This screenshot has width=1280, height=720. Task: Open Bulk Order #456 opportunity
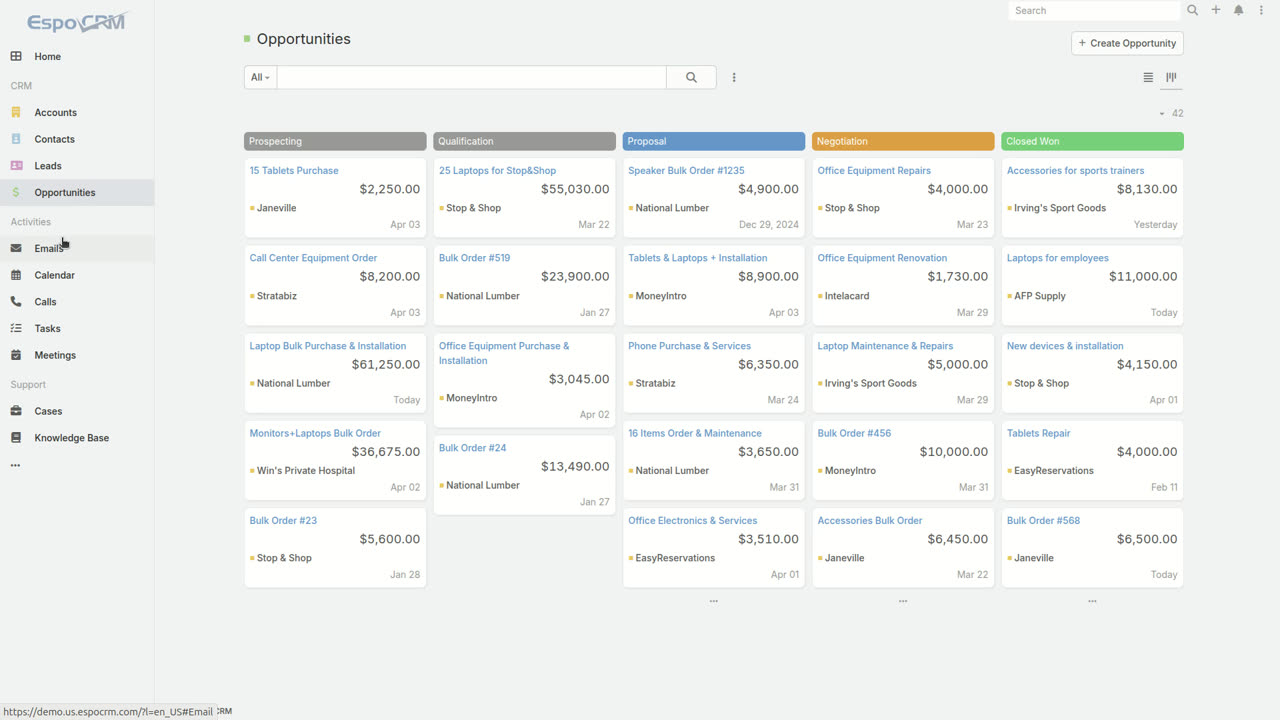[x=854, y=434]
